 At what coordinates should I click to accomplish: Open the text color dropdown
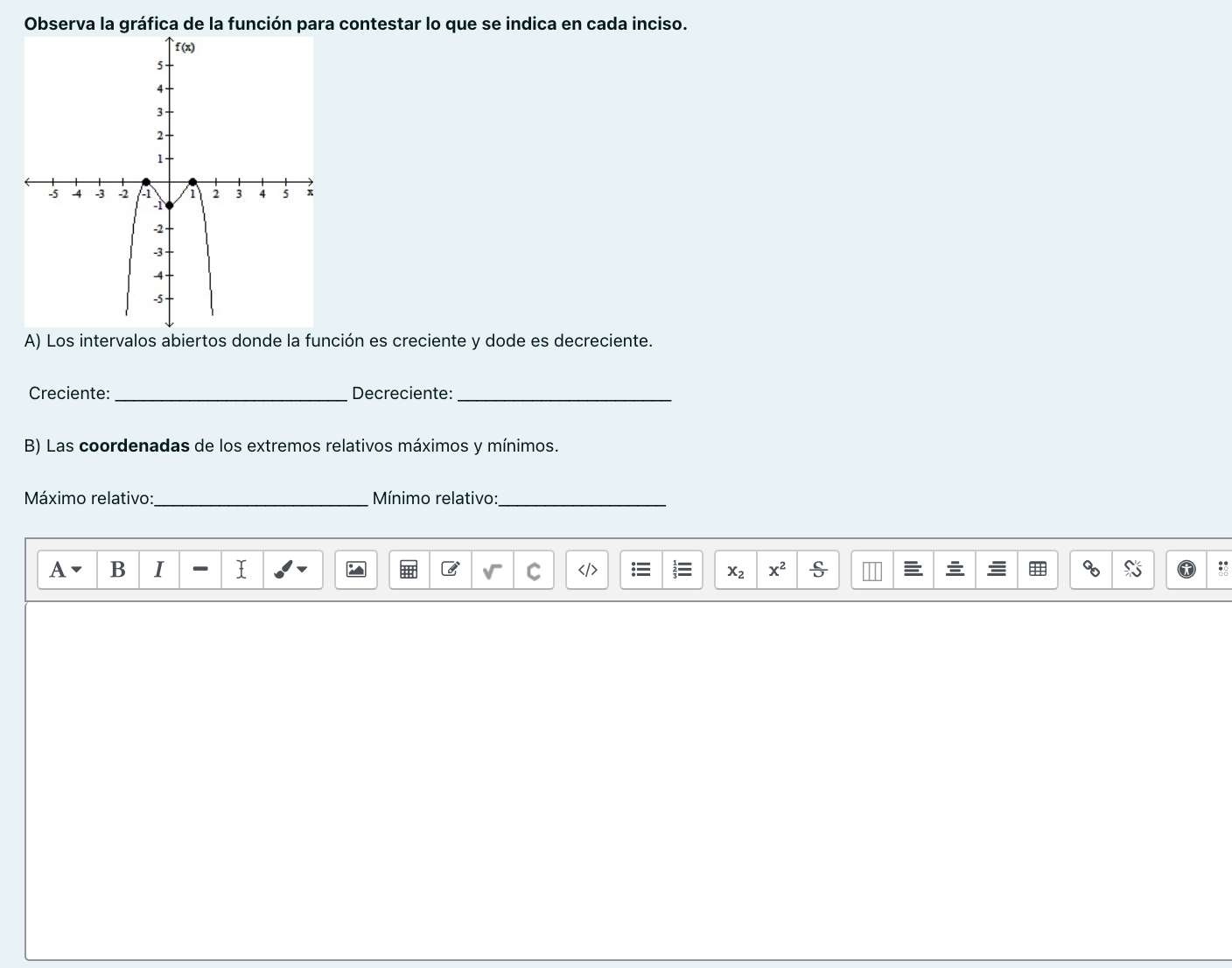(293, 570)
